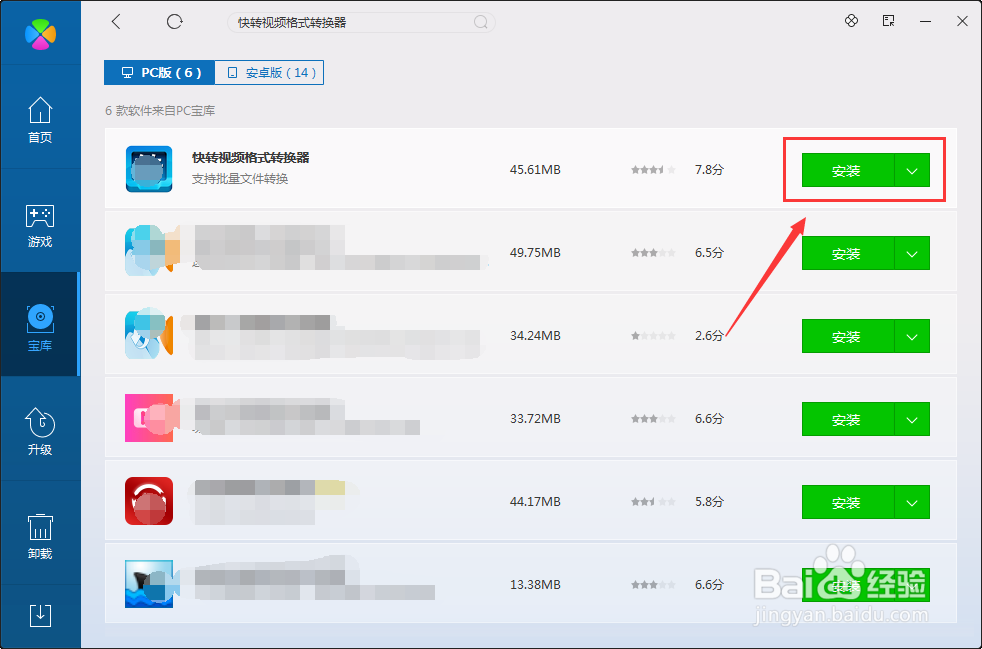The image size is (982, 649).
Task: Open the download manager icon at sidebar bottom
Action: [x=40, y=616]
